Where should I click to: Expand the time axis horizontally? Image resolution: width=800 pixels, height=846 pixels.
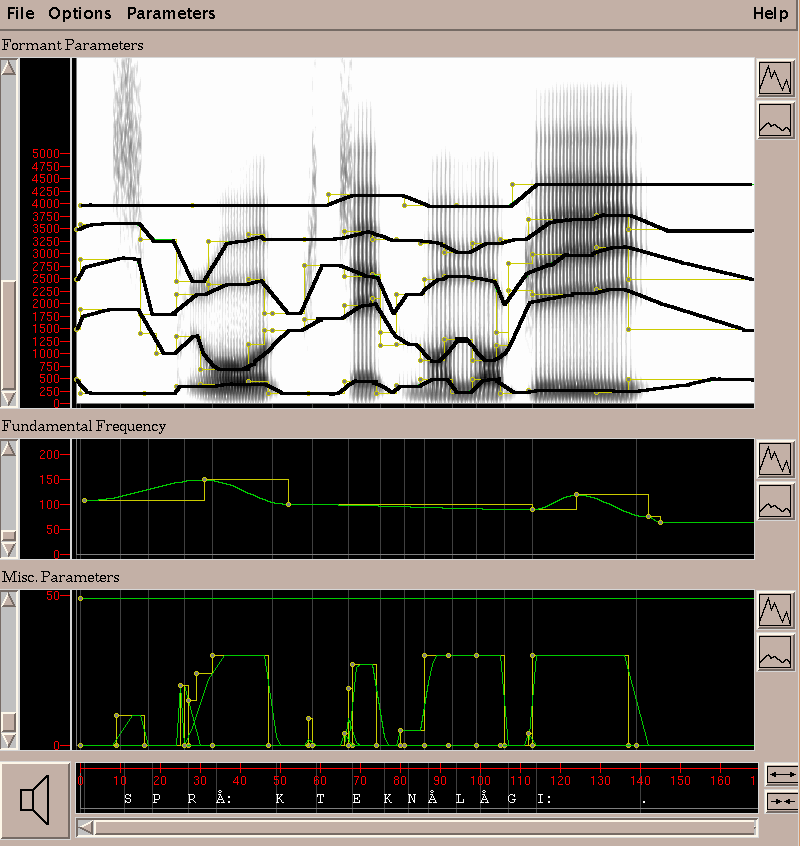tap(782, 775)
